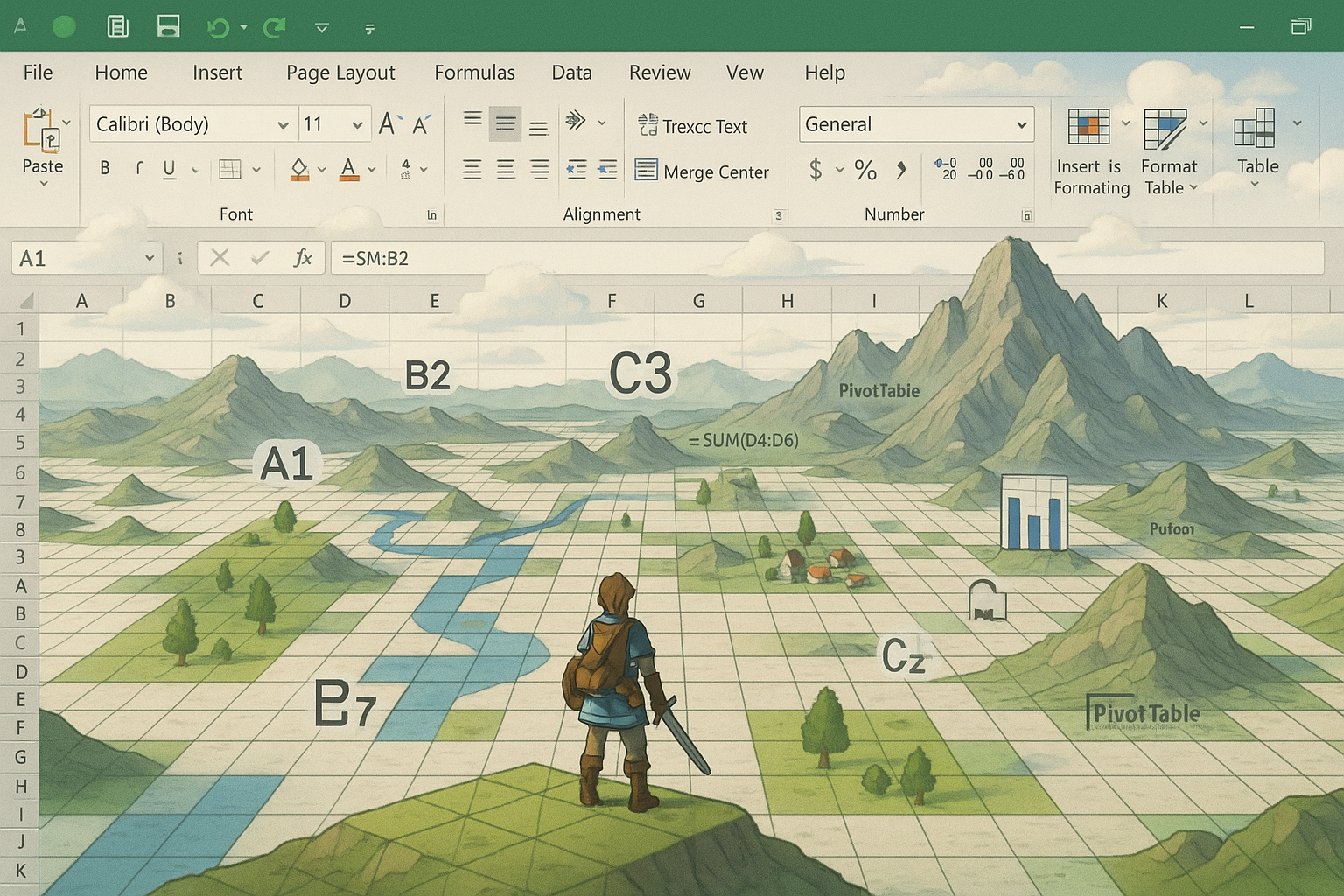The width and height of the screenshot is (1344, 896).
Task: Apply the percent style icon
Action: click(x=865, y=170)
